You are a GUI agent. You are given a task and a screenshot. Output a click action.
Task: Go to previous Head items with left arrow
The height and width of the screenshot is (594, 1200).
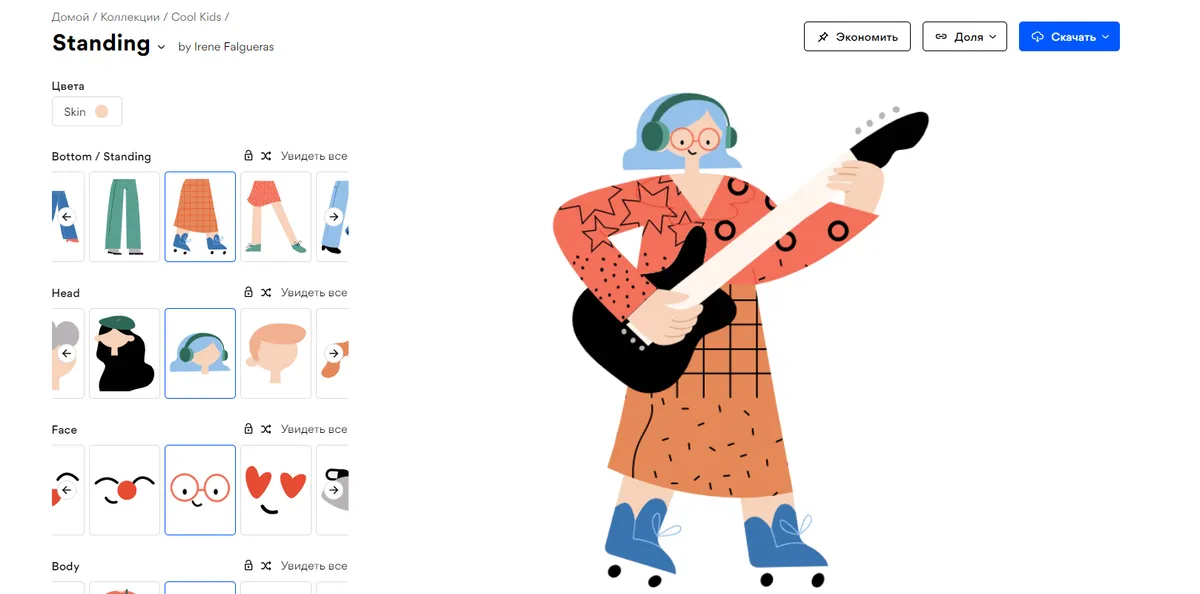pos(67,353)
